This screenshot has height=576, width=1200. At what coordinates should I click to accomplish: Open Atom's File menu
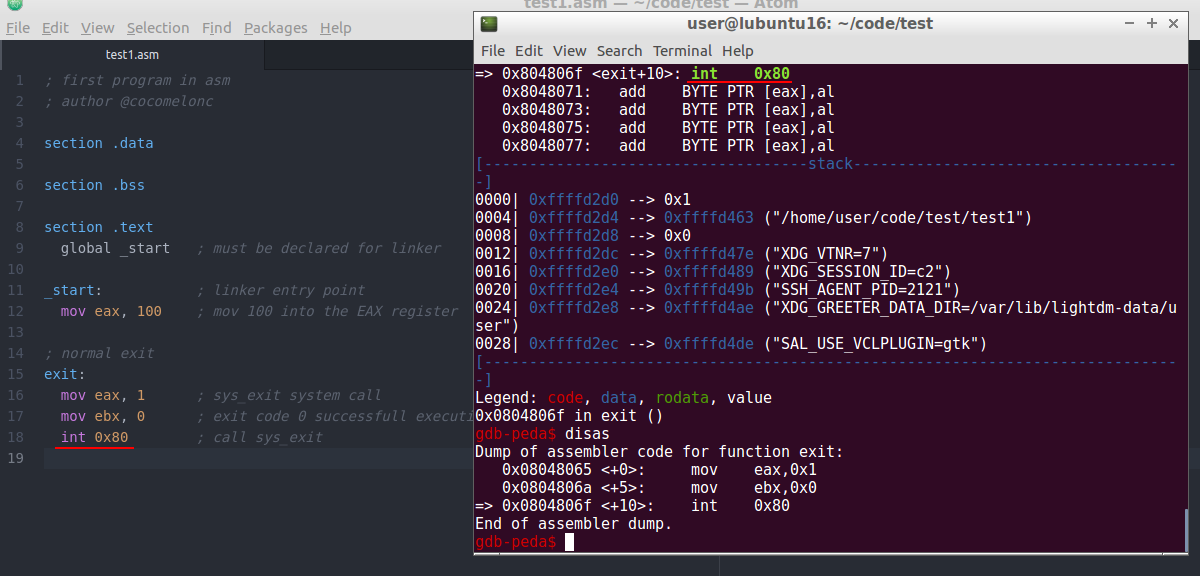18,28
